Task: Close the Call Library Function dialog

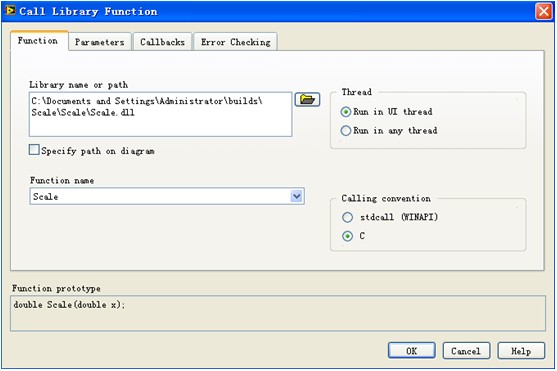Action: coord(544,11)
